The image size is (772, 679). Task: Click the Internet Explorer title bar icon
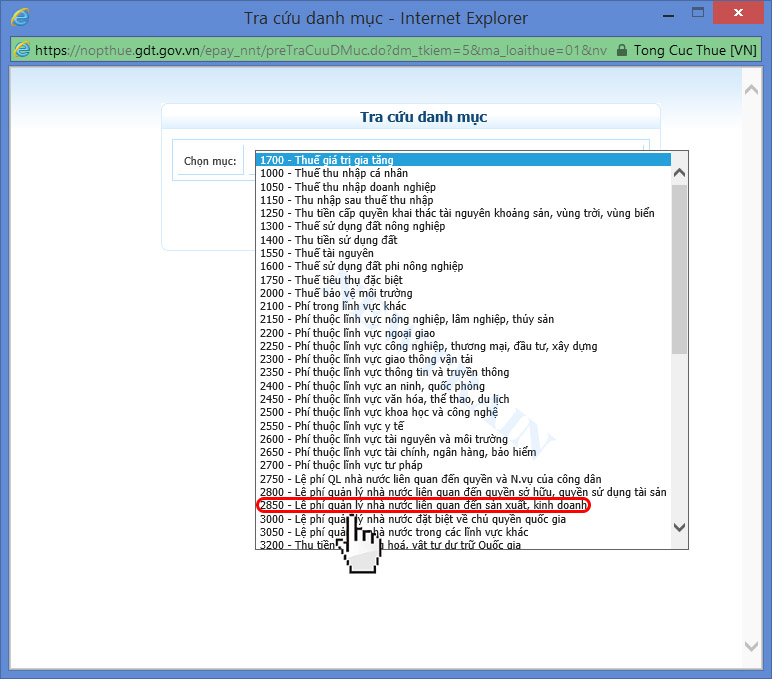point(20,17)
